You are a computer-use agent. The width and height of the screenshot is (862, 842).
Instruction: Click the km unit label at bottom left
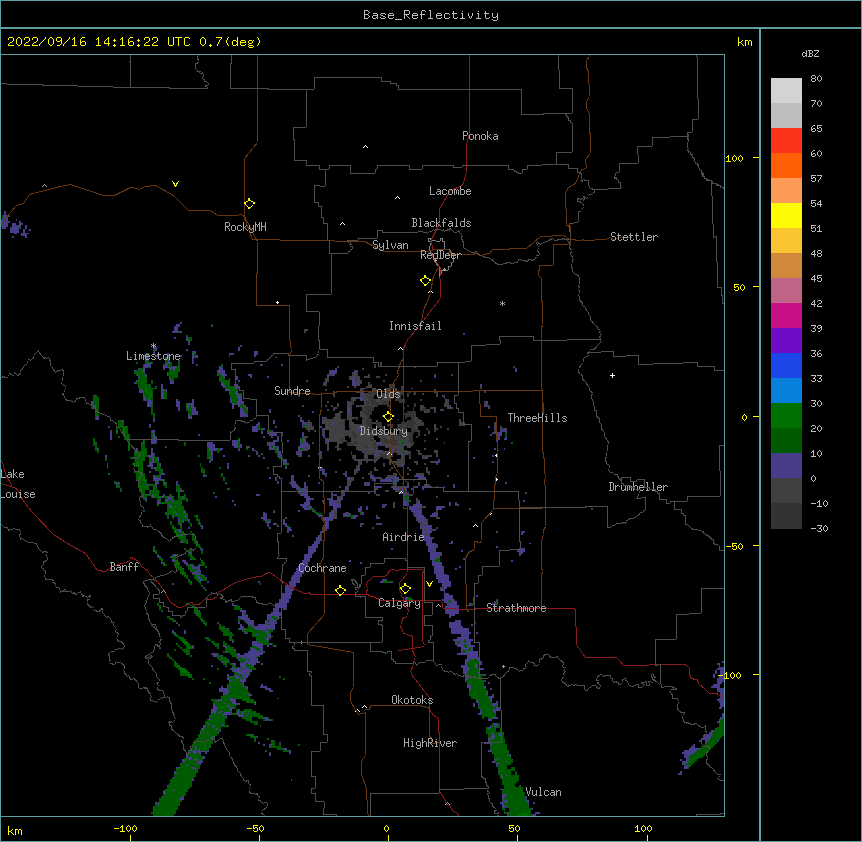[15, 831]
